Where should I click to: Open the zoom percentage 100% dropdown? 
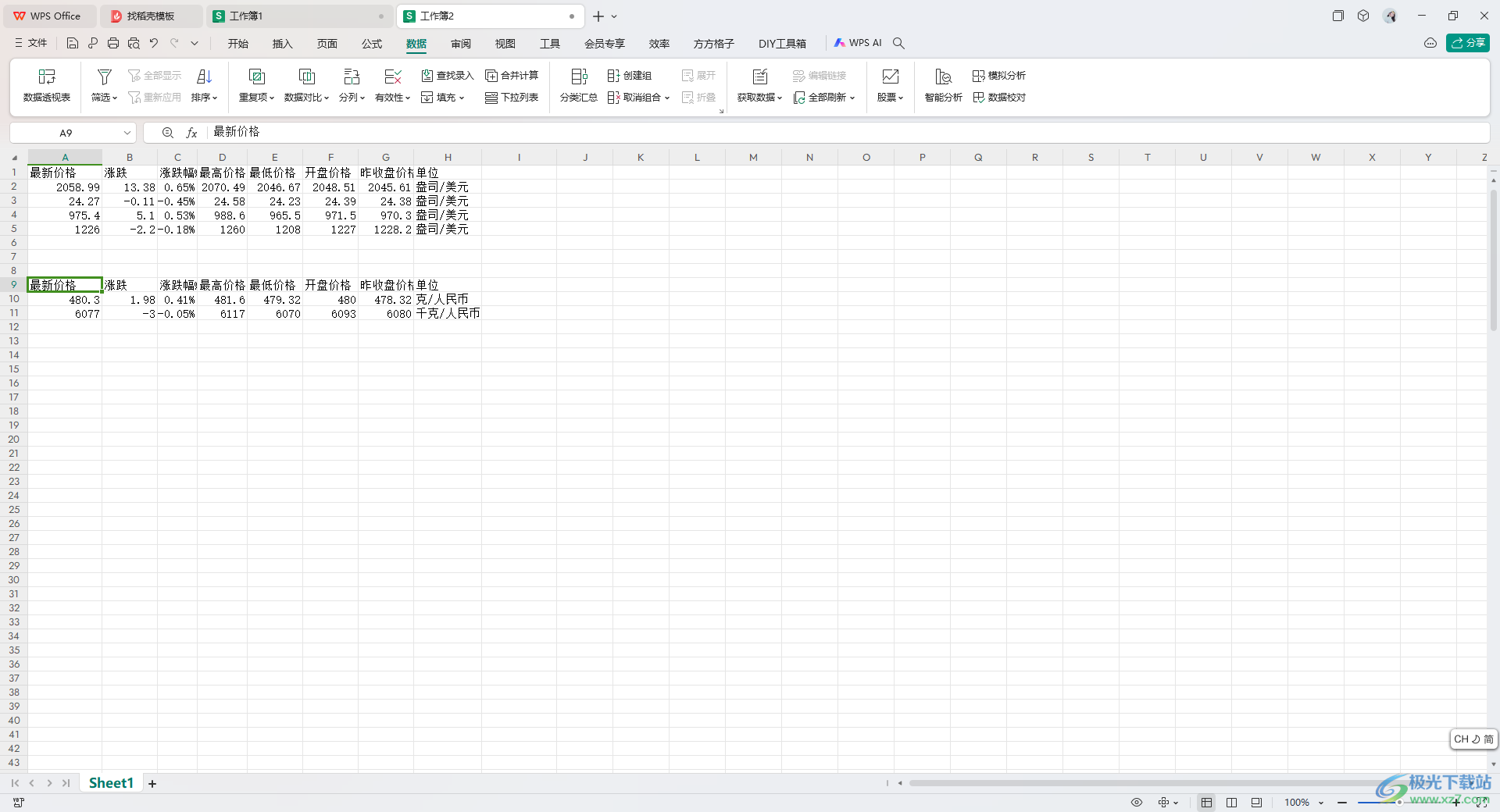coord(1304,803)
